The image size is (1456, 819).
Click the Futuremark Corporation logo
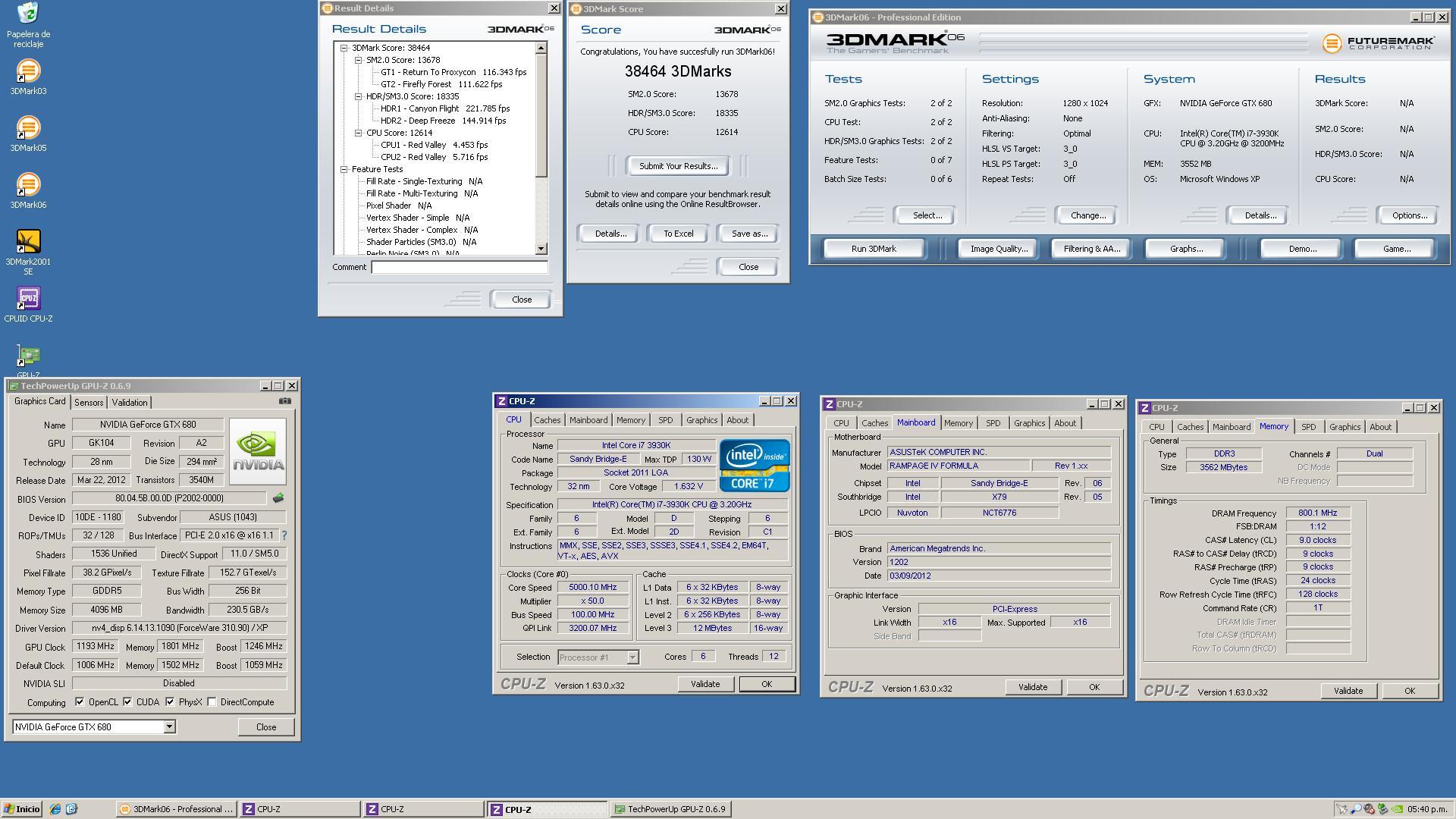(x=1378, y=44)
